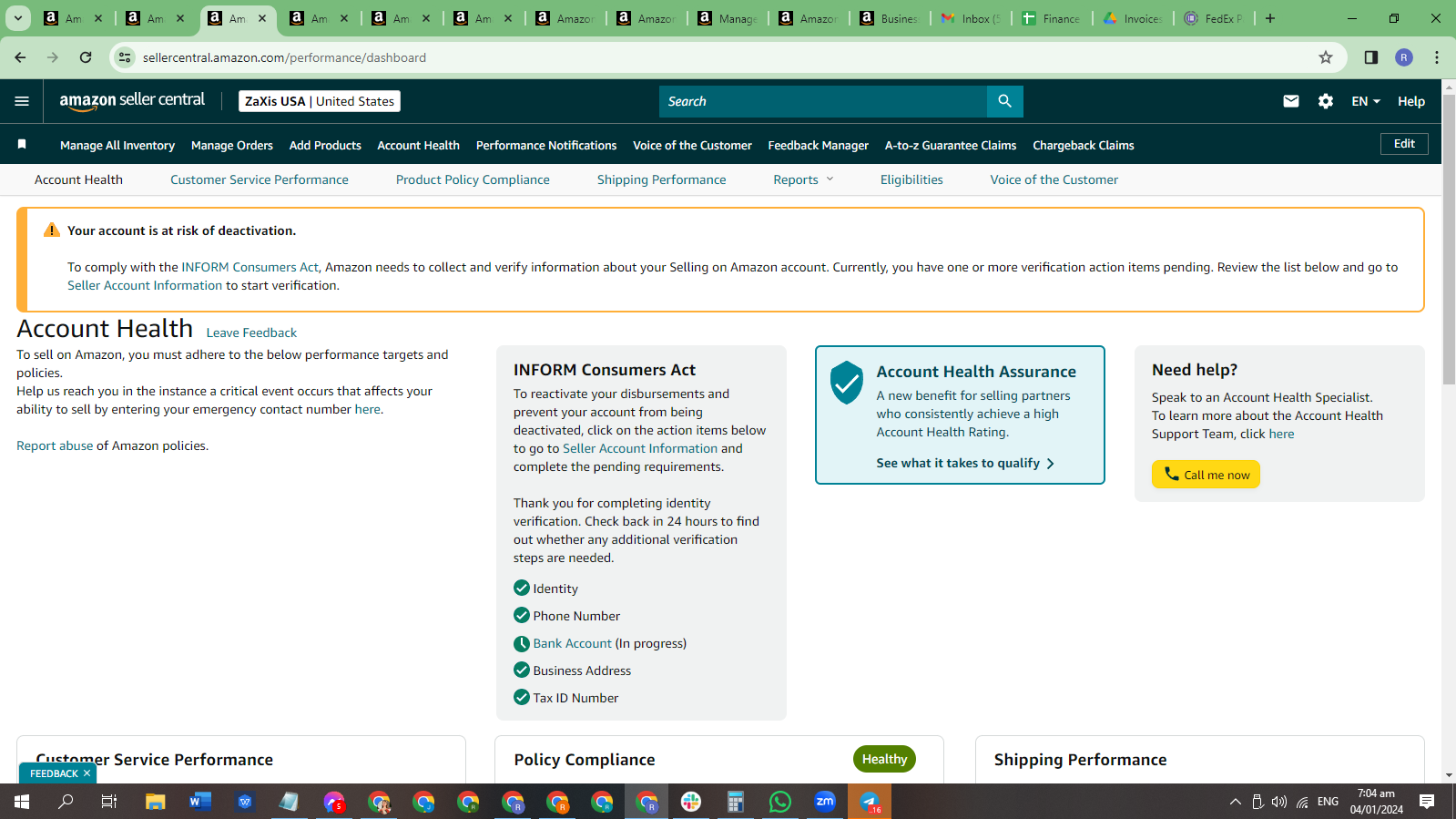Expand the Reports dropdown menu
The height and width of the screenshot is (819, 1456).
(803, 179)
